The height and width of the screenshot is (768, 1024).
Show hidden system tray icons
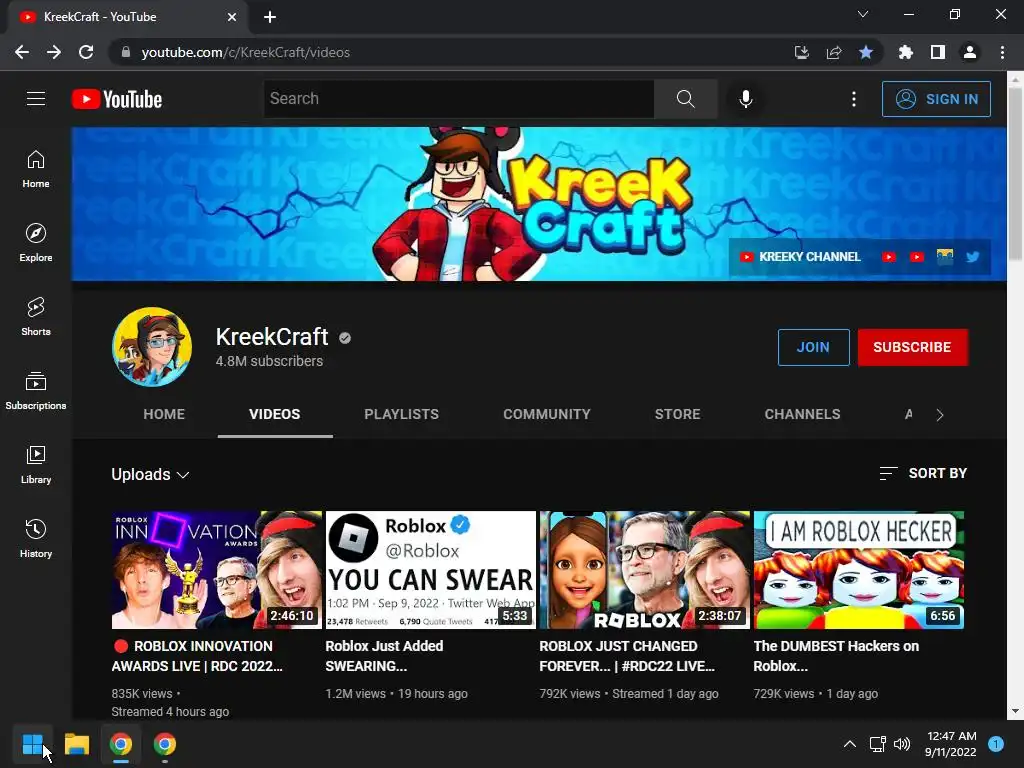click(x=849, y=744)
